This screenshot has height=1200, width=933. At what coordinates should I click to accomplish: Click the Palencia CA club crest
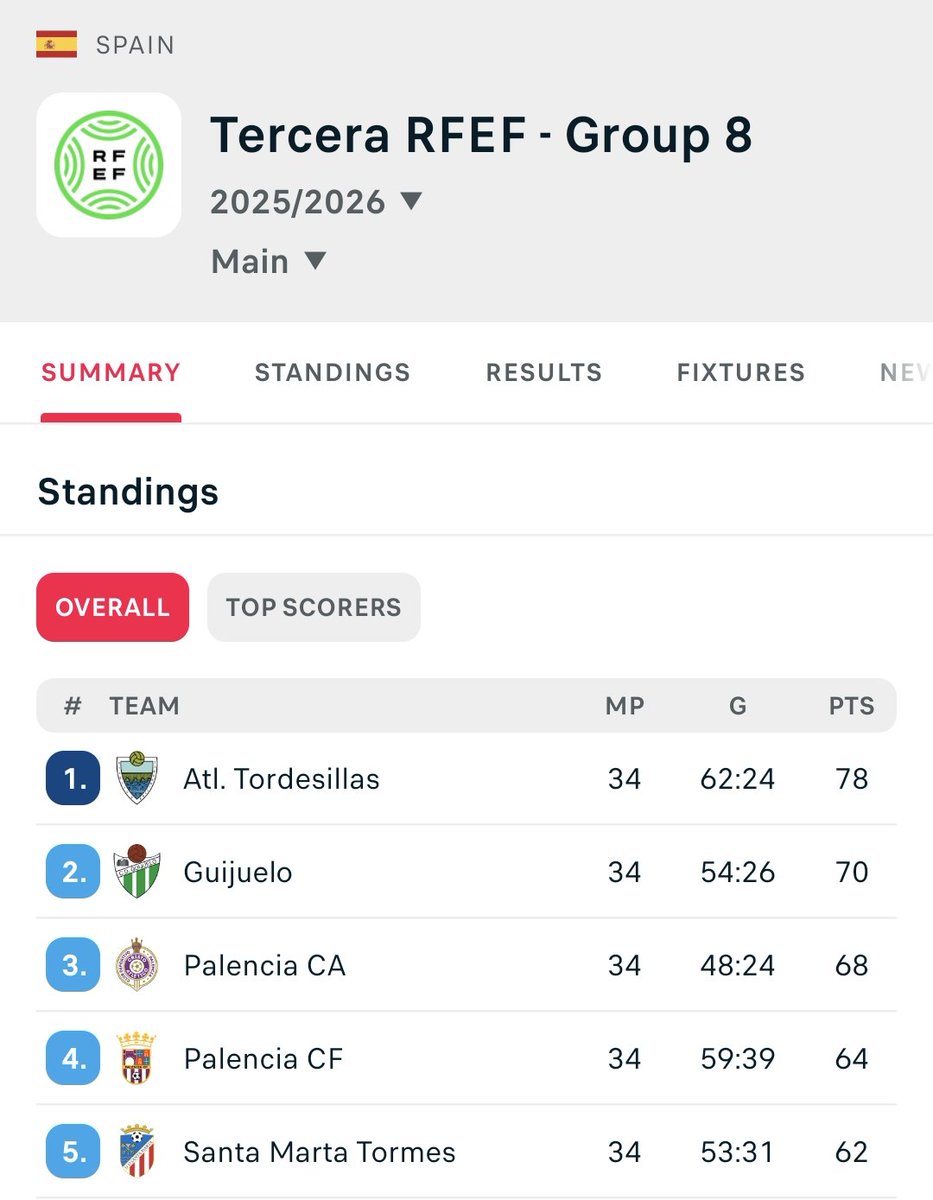[137, 965]
